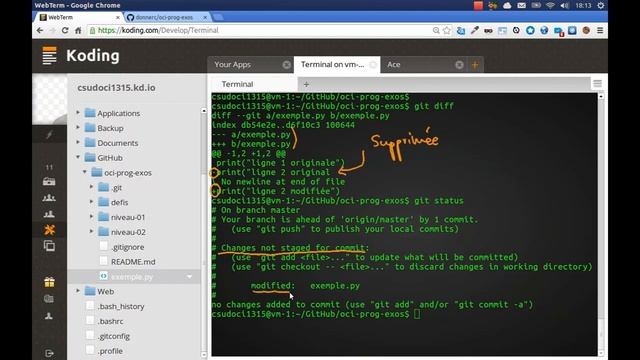The width and height of the screenshot is (640, 360).
Task: Select the .bash_history file
Action: 121,307
